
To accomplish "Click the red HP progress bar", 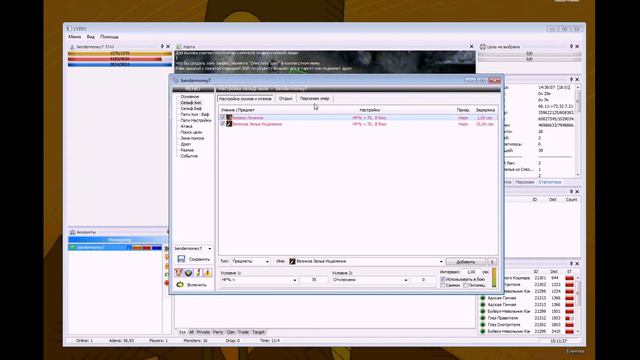I will (120, 59).
